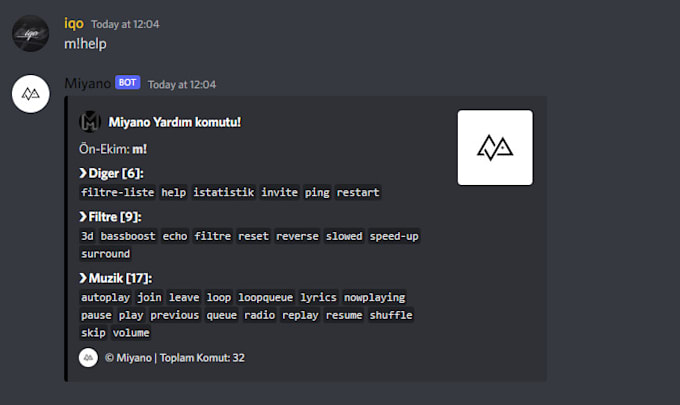Click the m!help message text

point(86,44)
